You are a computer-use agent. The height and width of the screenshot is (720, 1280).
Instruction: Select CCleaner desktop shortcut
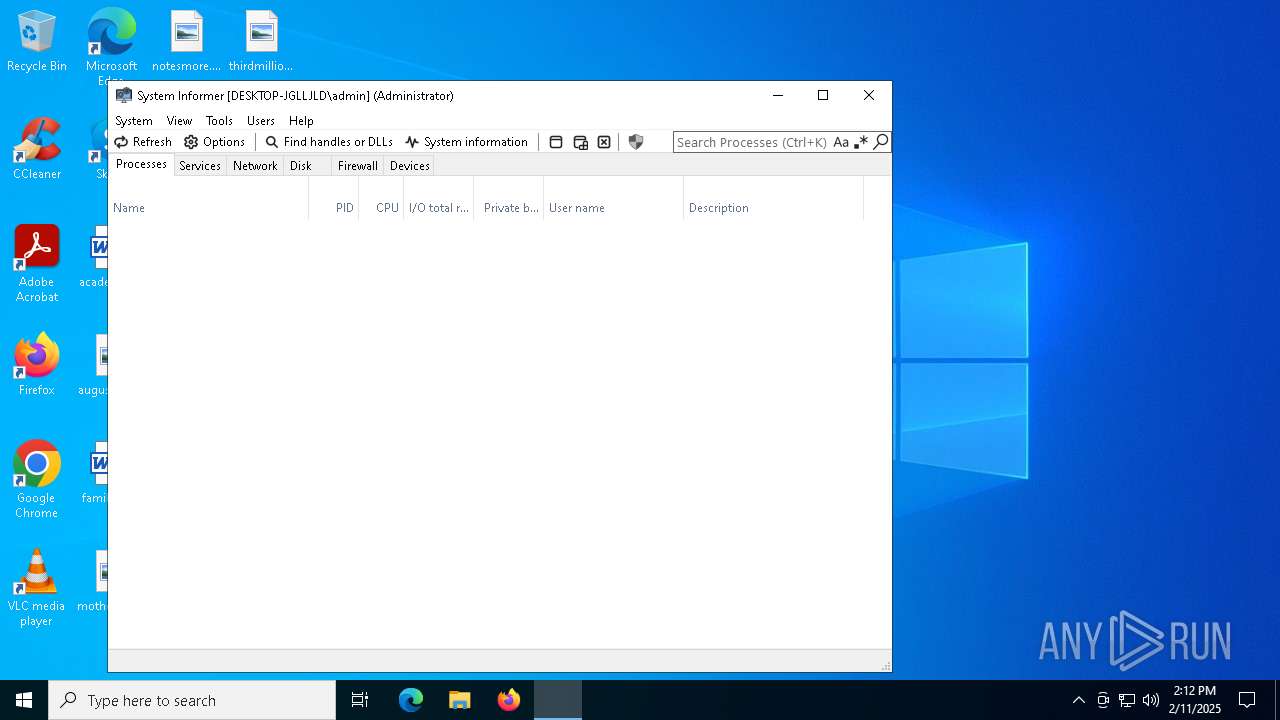[x=37, y=149]
